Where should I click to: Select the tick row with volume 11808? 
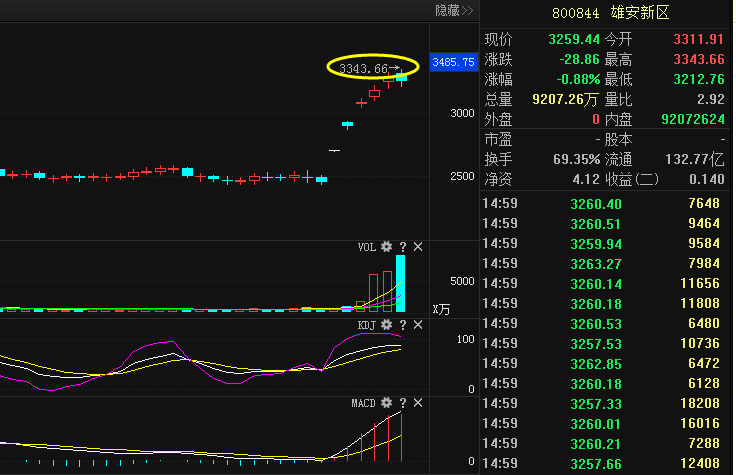pyautogui.click(x=601, y=304)
